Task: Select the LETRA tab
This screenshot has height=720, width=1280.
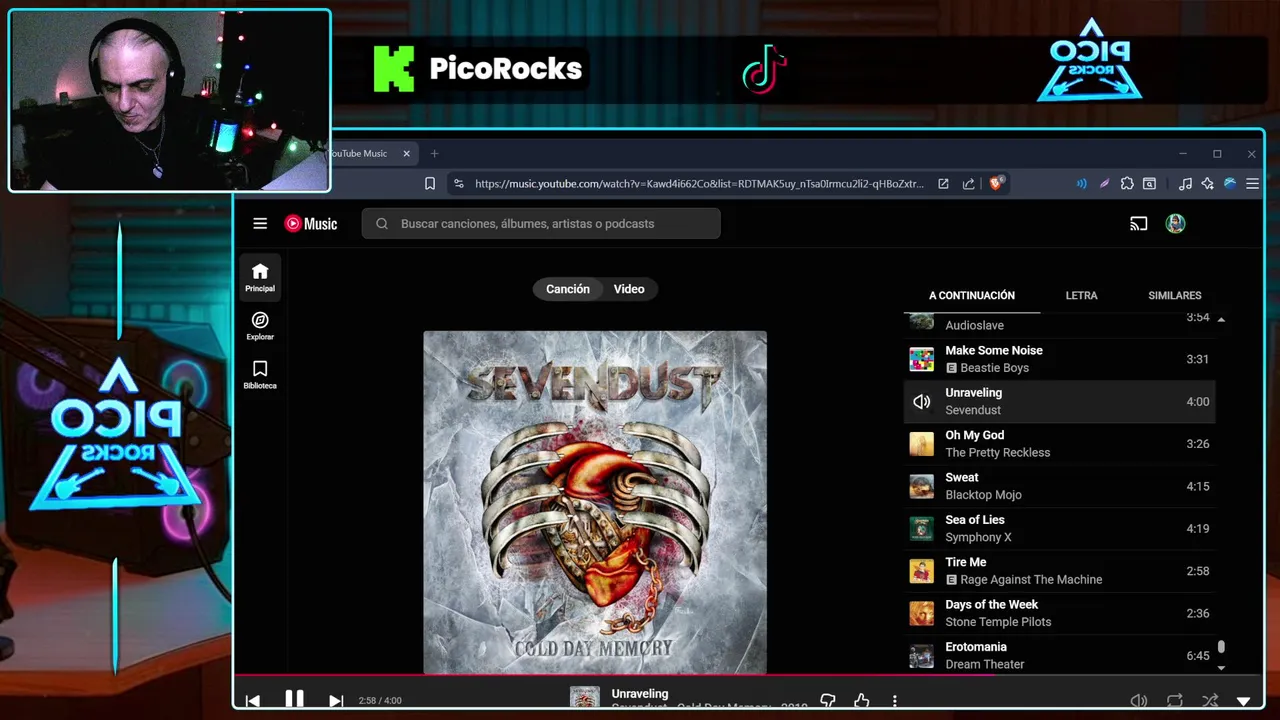Action: tap(1081, 296)
